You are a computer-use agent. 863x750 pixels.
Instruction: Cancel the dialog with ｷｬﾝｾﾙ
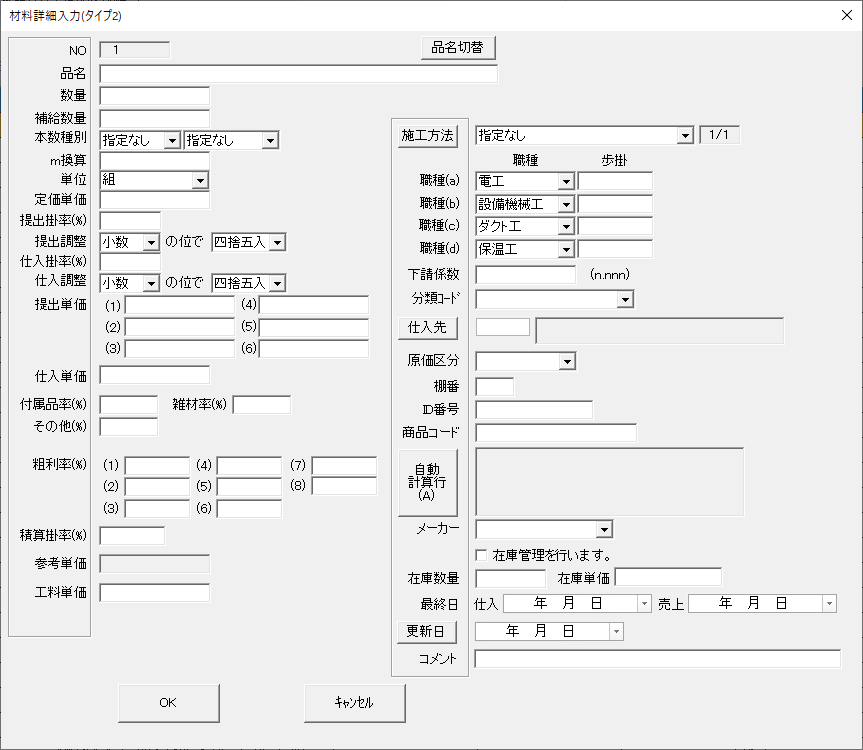[354, 703]
